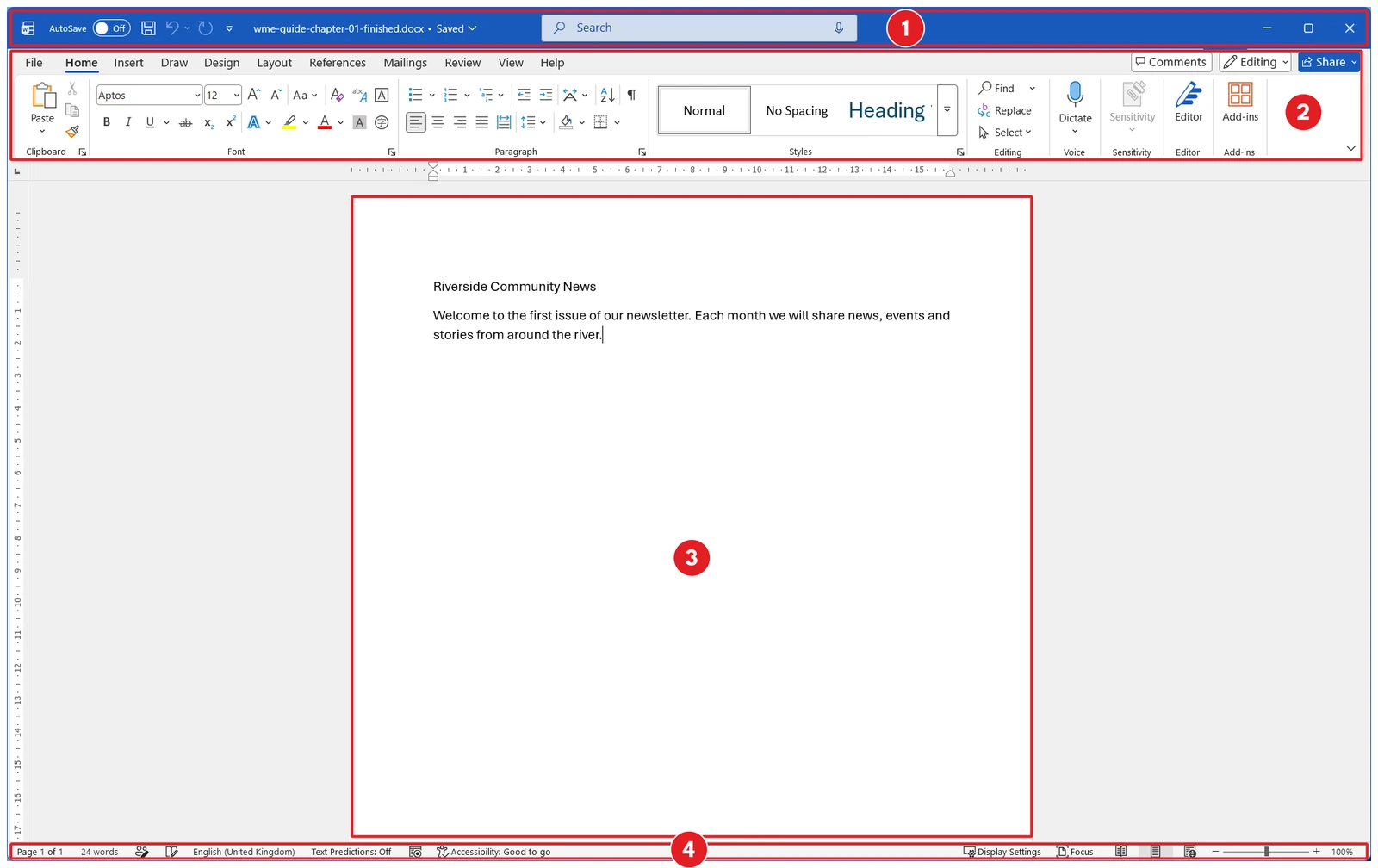
Task: Apply yellow text highlight color
Action: [x=289, y=122]
